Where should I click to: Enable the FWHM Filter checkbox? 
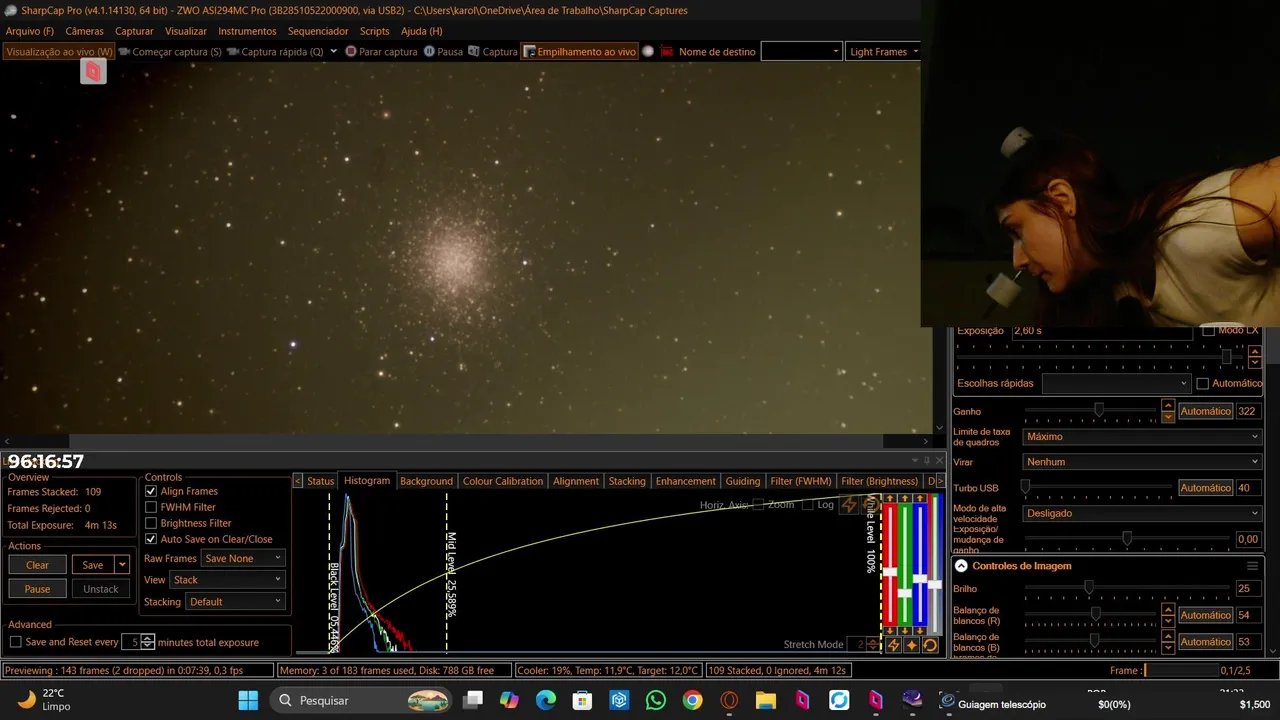pos(151,507)
